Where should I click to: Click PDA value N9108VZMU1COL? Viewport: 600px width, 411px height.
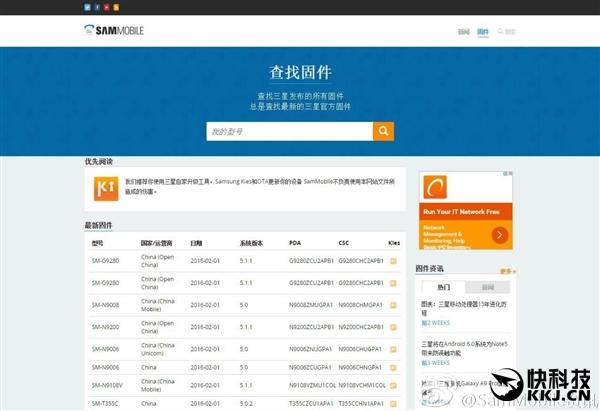312,385
